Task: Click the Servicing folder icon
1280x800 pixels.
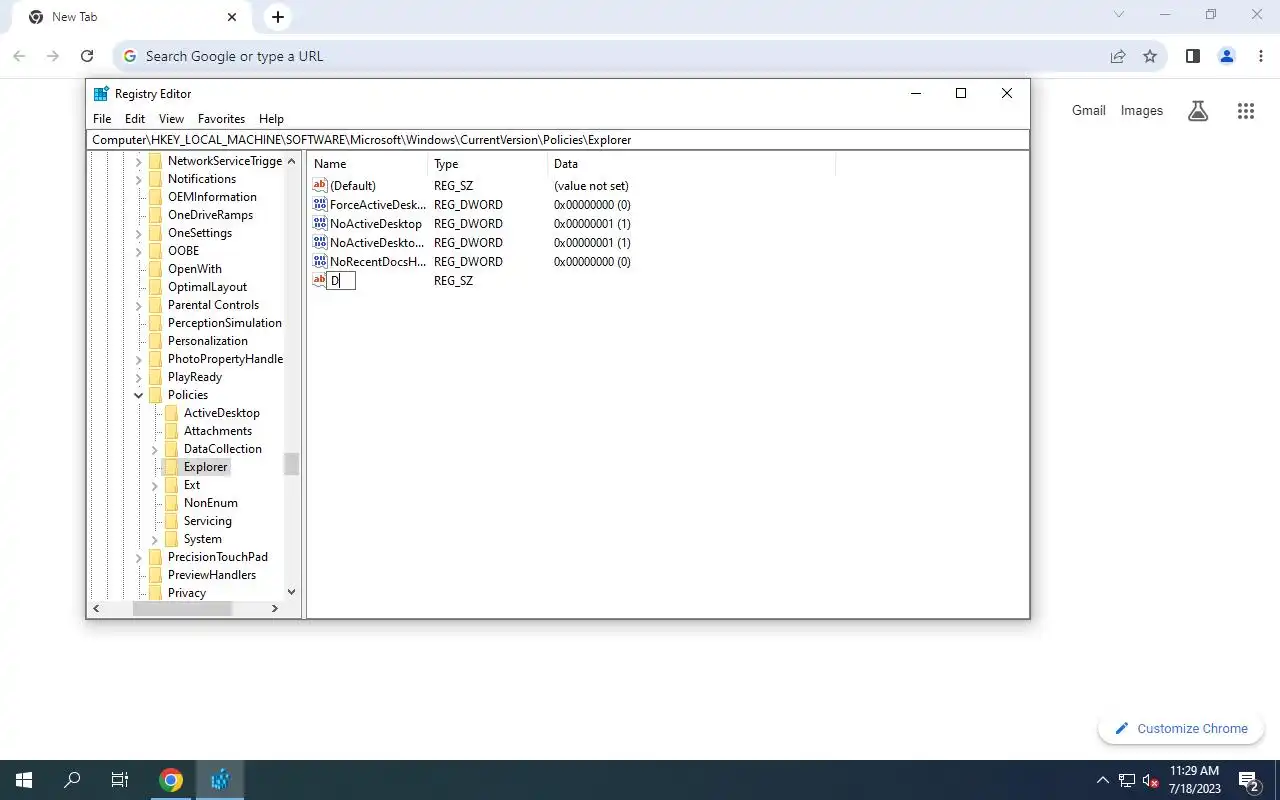Action: coord(171,521)
